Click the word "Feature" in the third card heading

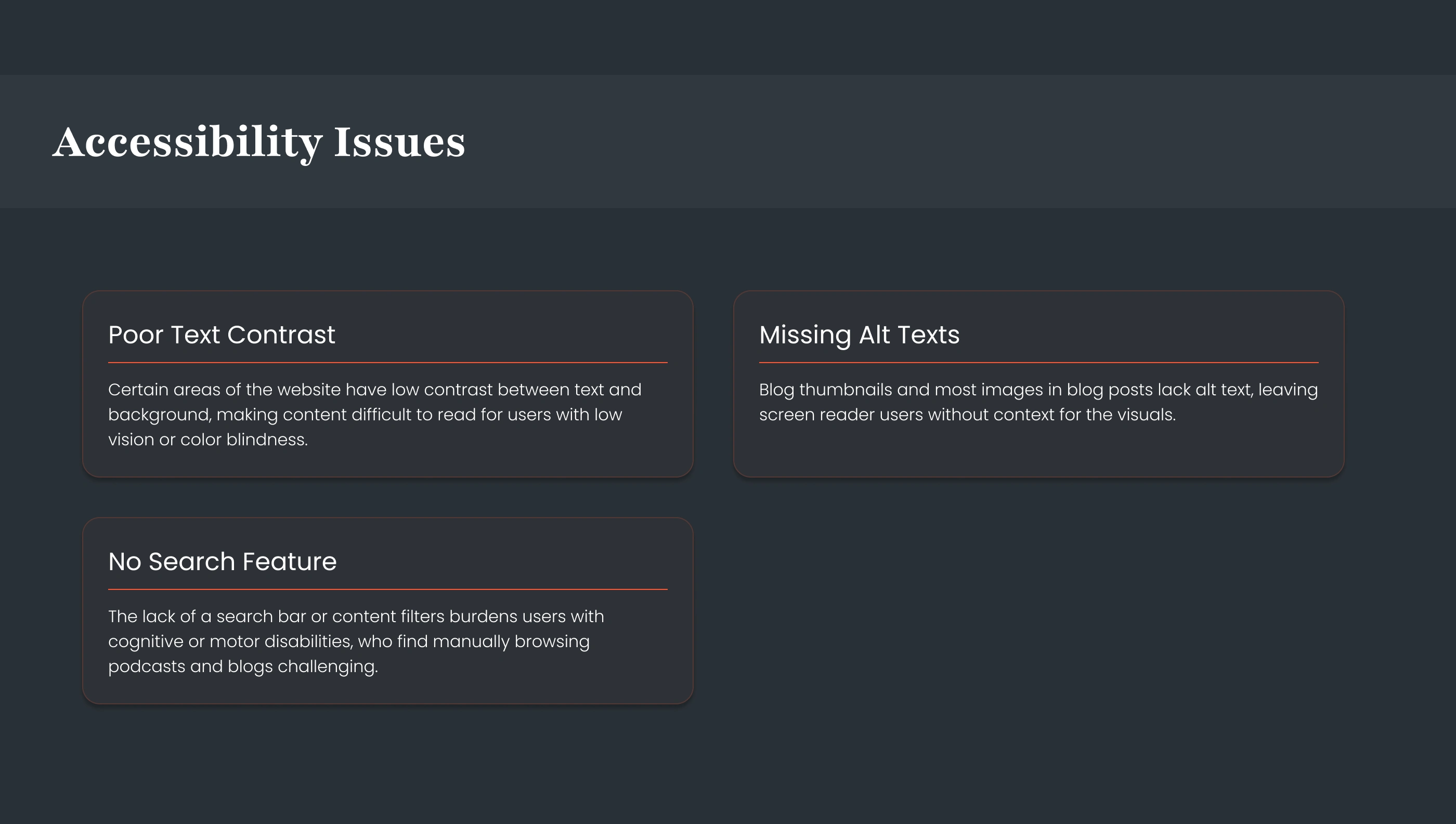289,561
